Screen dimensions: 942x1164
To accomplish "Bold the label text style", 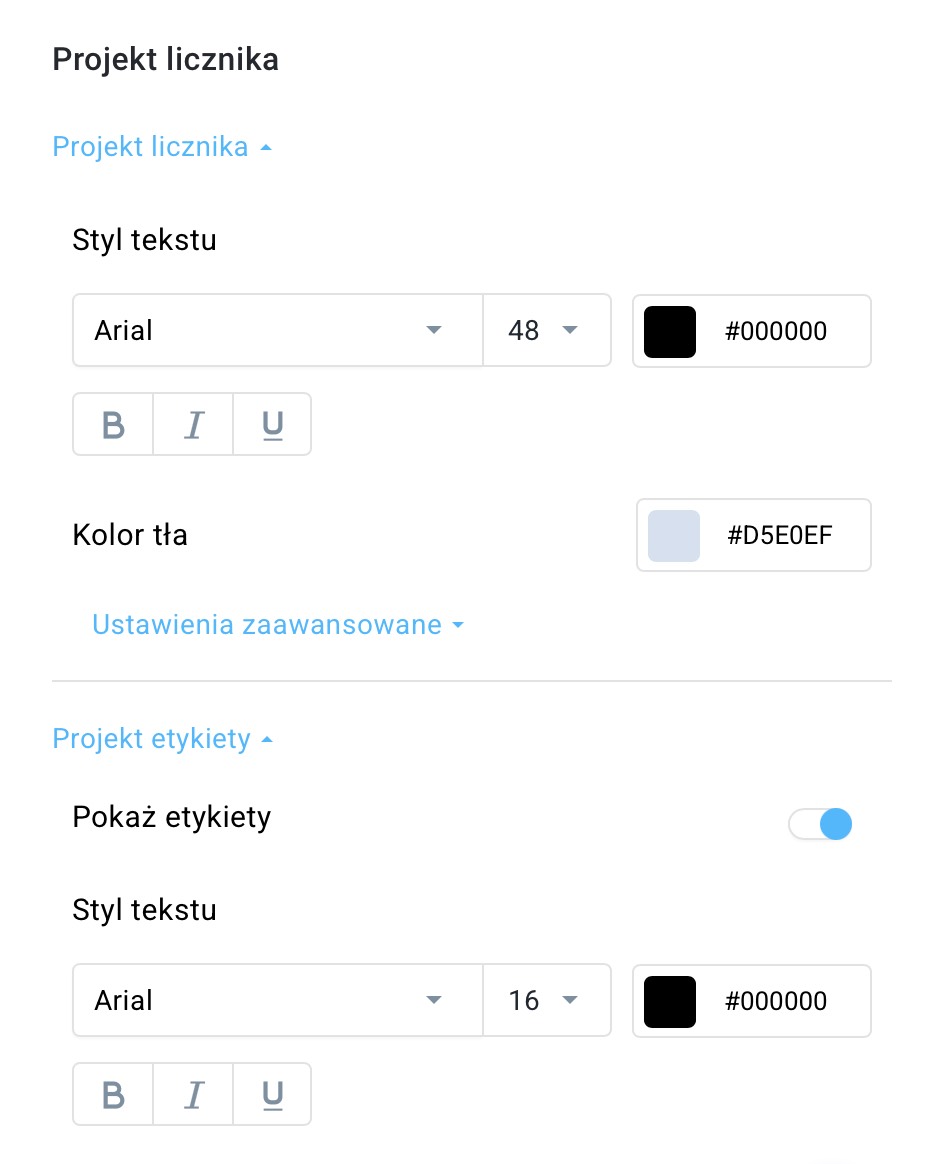I will pos(112,1094).
